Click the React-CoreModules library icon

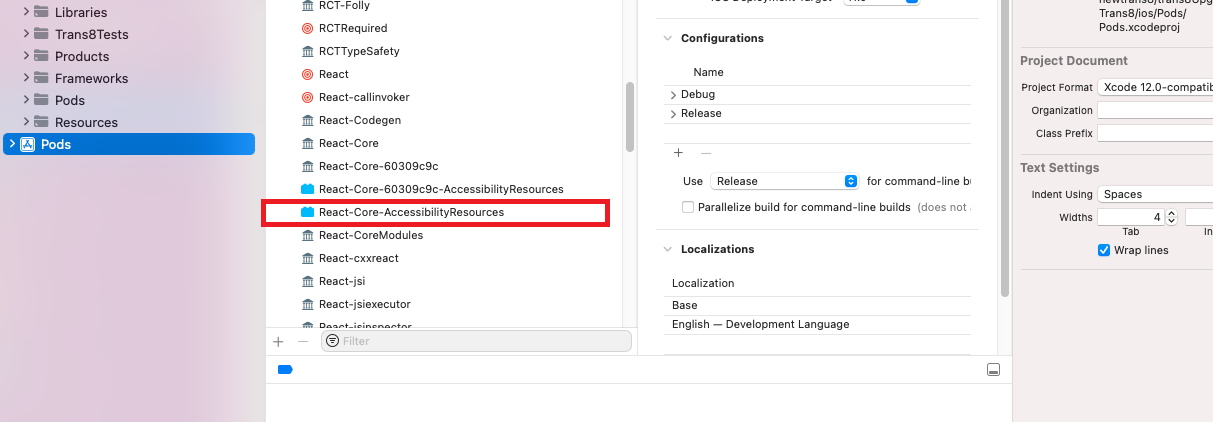point(308,235)
